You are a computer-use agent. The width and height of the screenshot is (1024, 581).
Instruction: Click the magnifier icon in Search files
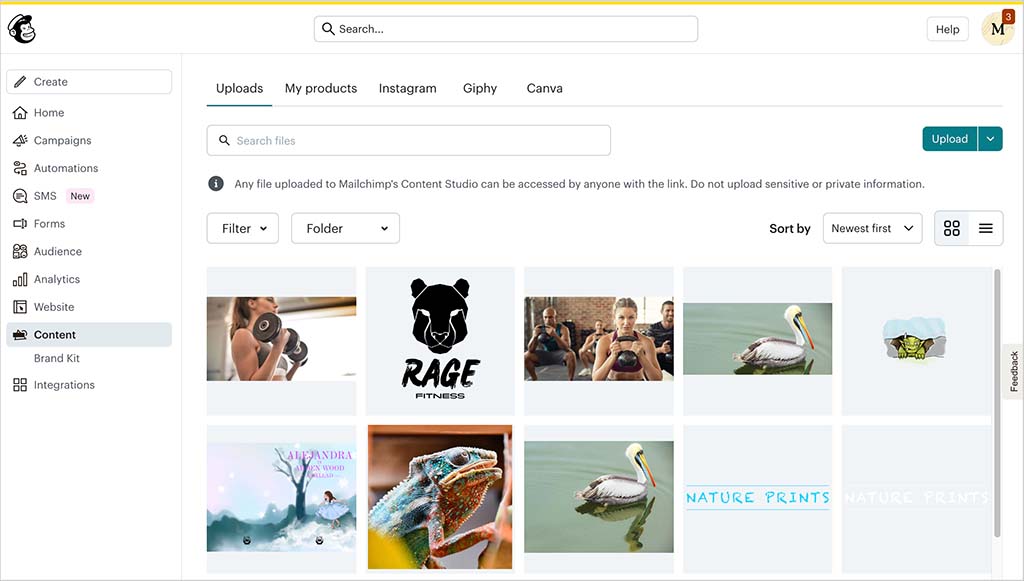click(x=224, y=140)
